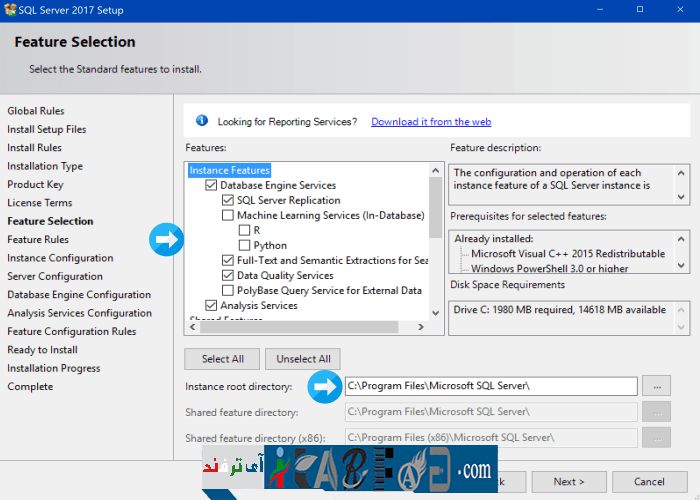Check the Python feature checkbox
The width and height of the screenshot is (700, 500).
[x=245, y=245]
